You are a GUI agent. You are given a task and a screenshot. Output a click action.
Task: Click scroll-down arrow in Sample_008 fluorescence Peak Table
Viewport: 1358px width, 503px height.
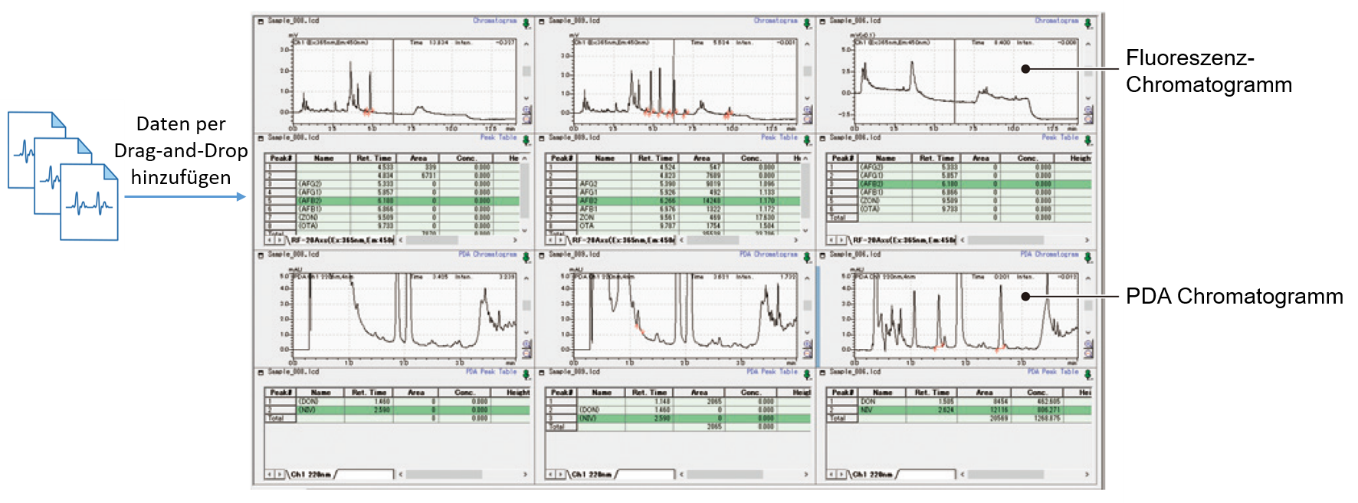pos(524,230)
